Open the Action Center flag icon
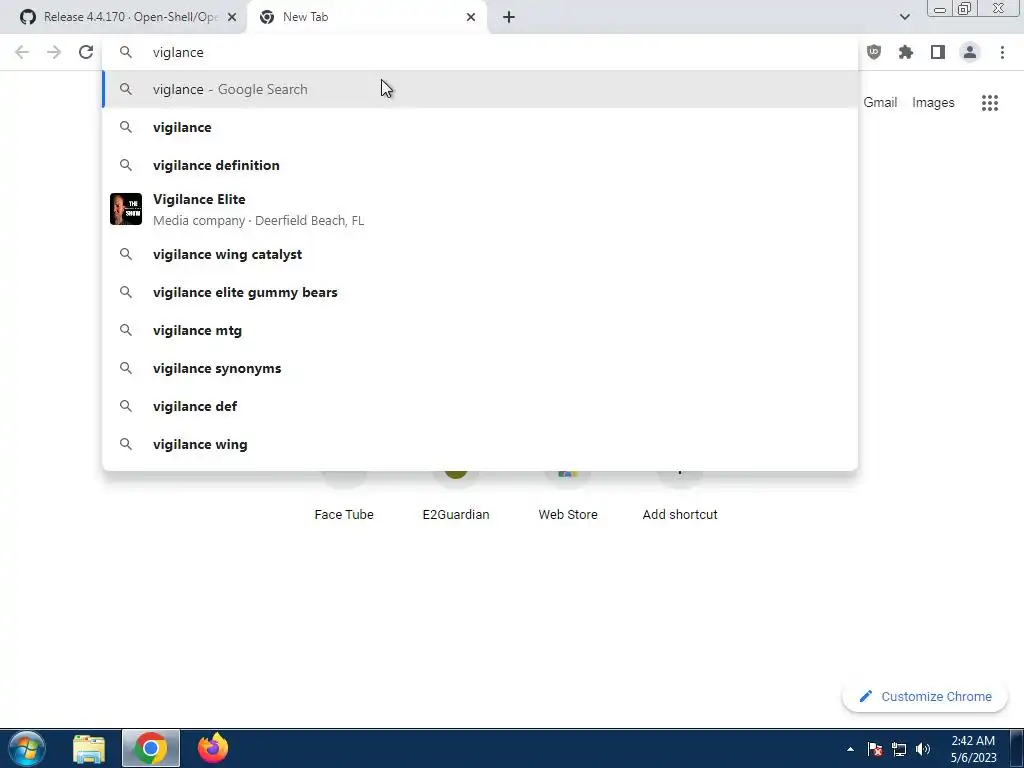1024x768 pixels. point(875,749)
